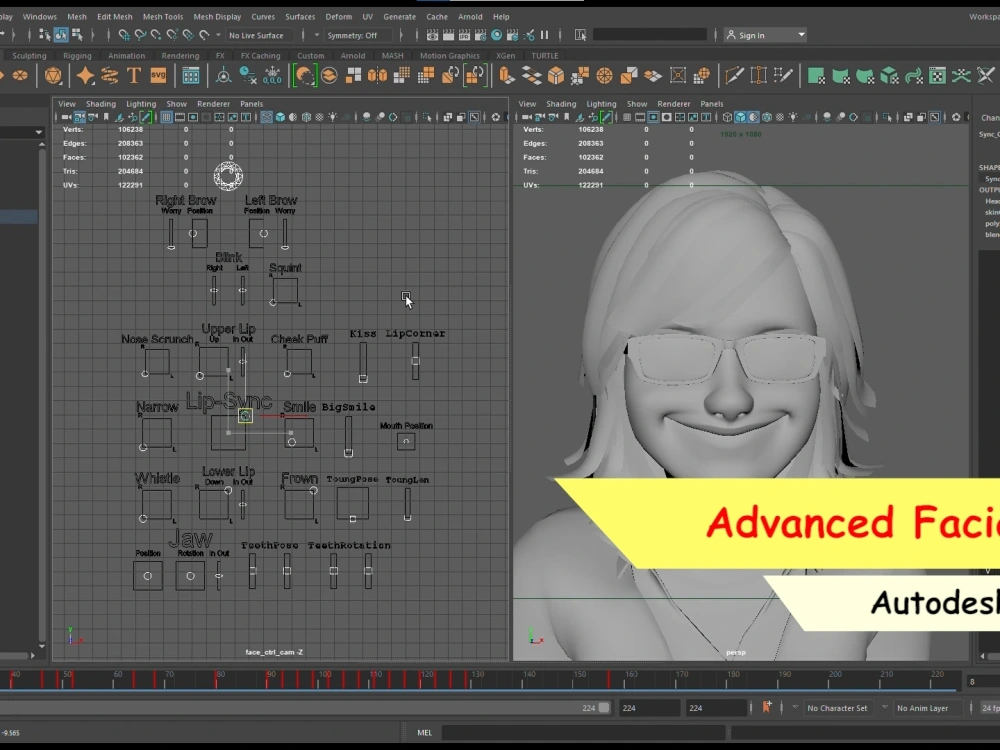Open the Mesh Tools menu
The image size is (1000, 750).
coord(162,16)
